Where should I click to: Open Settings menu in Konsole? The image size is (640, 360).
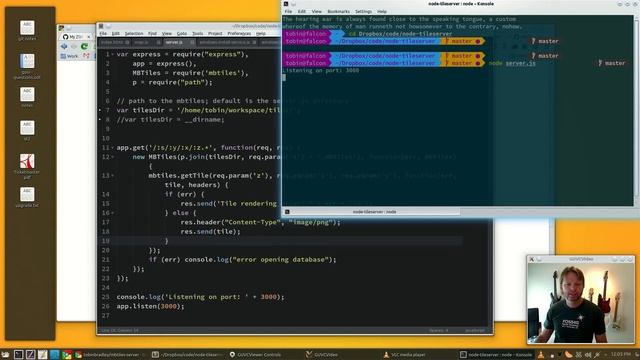(363, 11)
